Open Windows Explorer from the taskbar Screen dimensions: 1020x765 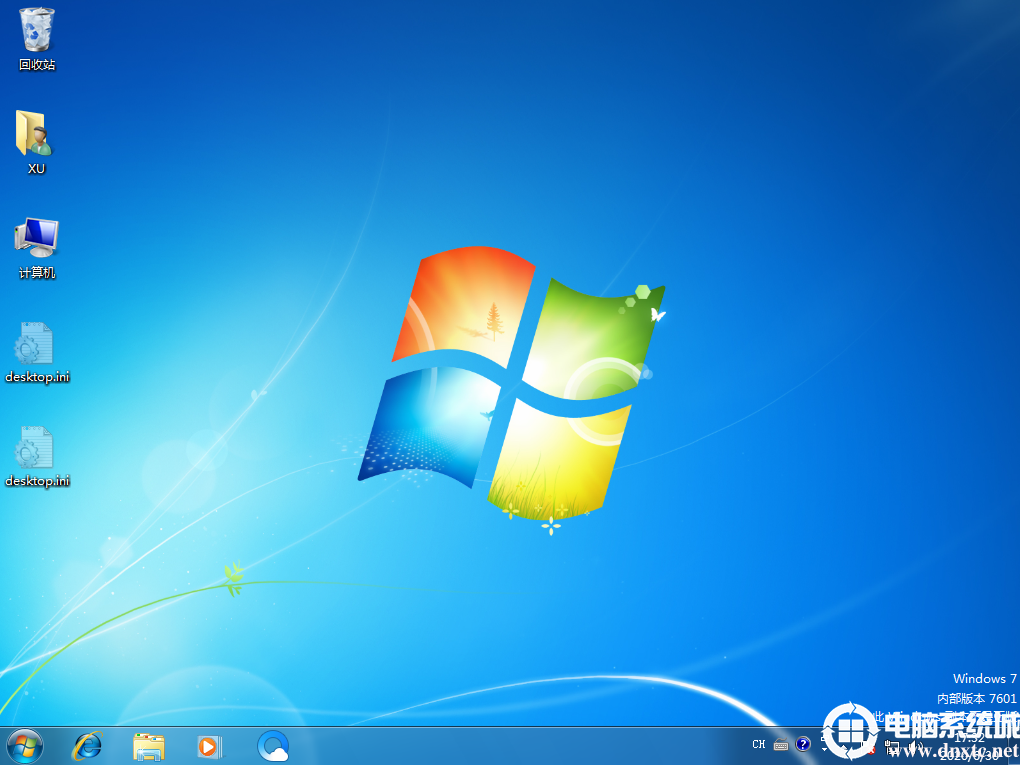[149, 745]
